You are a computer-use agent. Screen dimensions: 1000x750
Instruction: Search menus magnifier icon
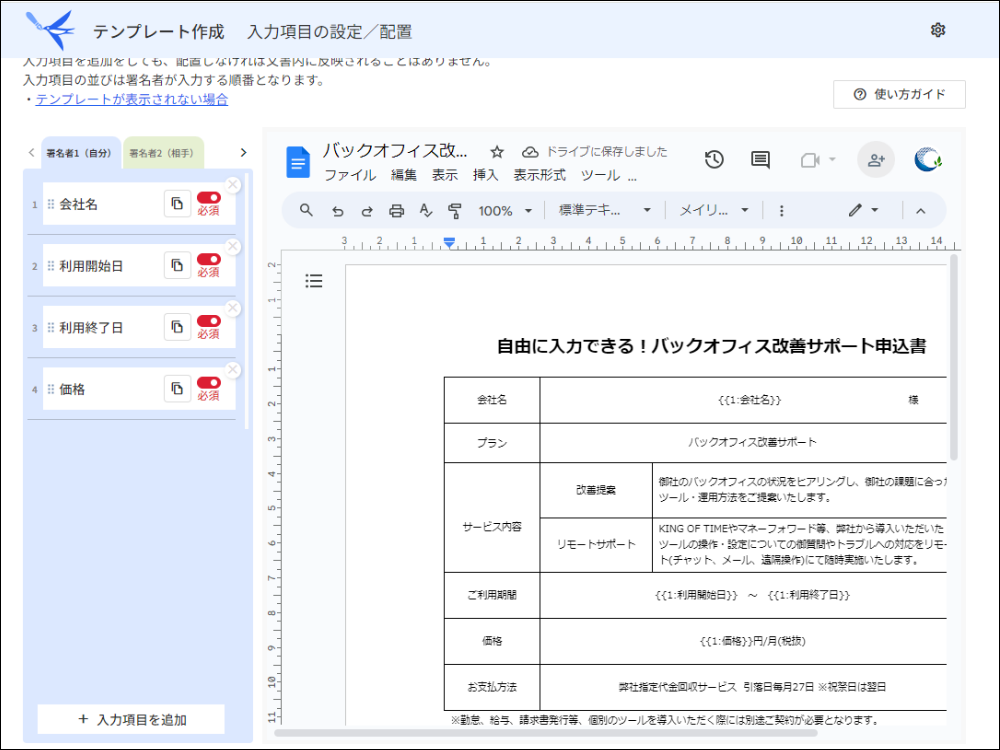point(306,210)
